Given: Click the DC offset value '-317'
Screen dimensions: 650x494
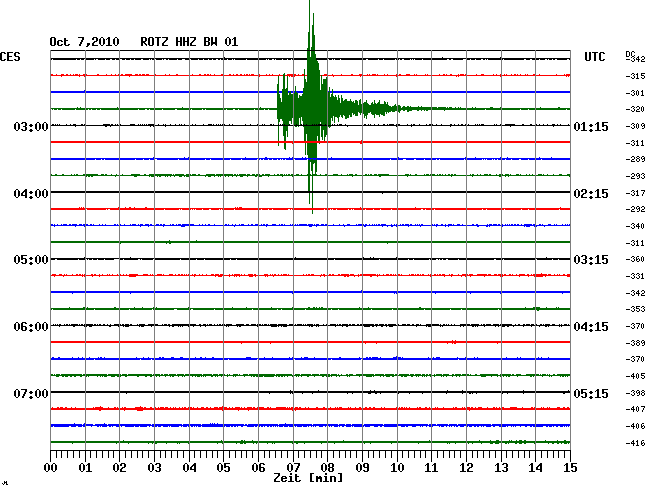Looking at the screenshot, I should pyautogui.click(x=635, y=193).
